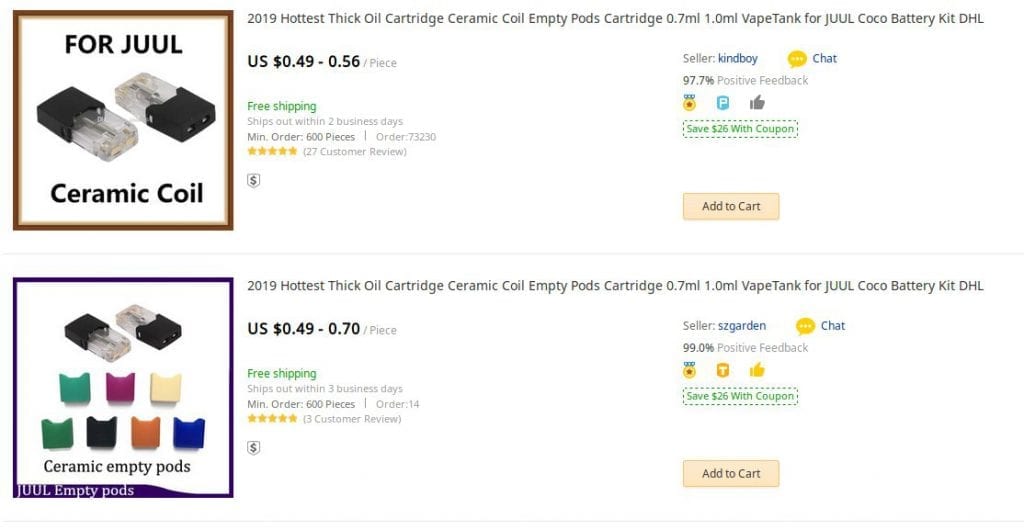Click the dollar icon under first listing
1024x530 pixels.
pos(254,181)
